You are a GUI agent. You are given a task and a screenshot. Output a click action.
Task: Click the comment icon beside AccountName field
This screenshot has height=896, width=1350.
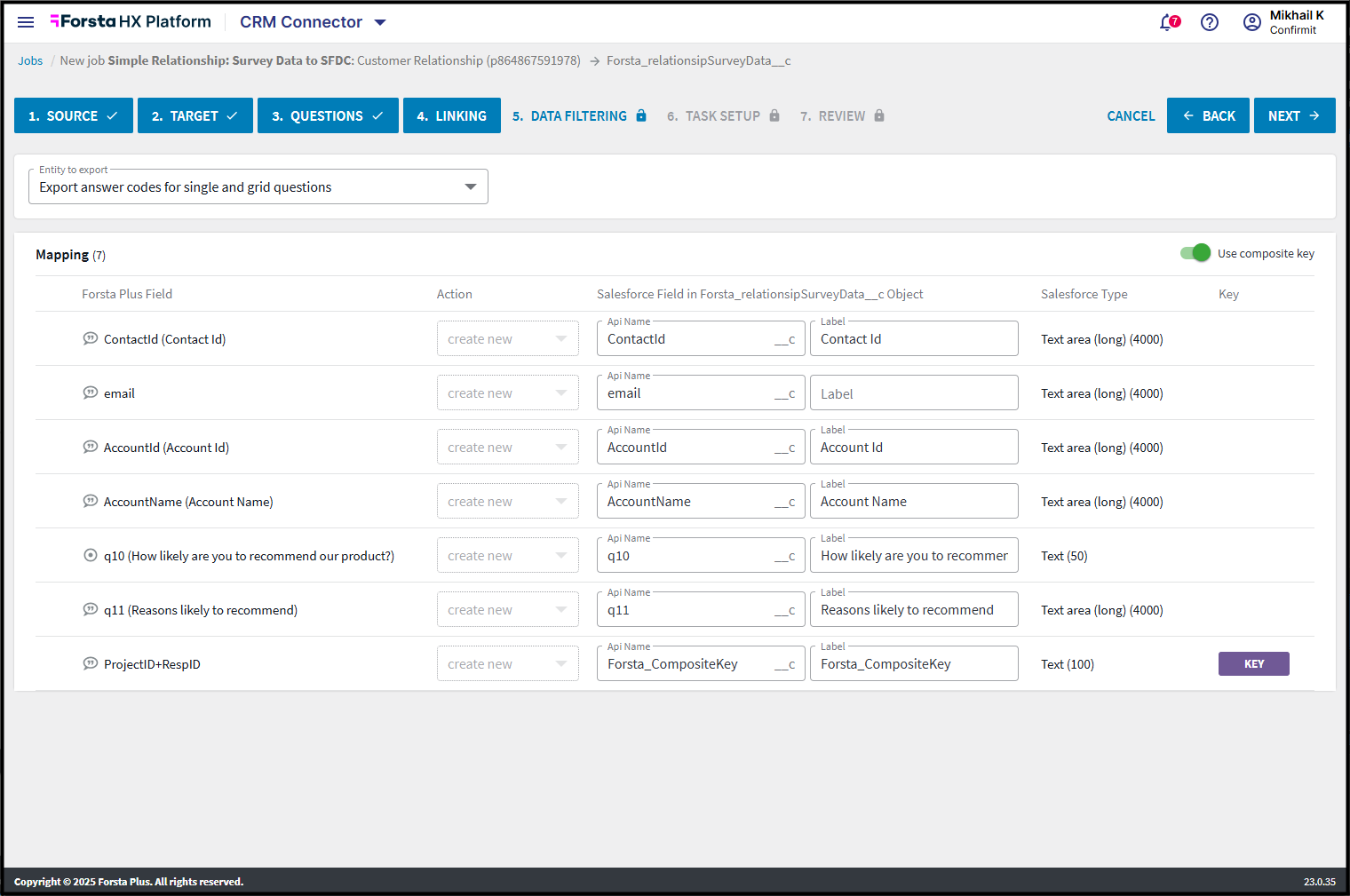91,501
